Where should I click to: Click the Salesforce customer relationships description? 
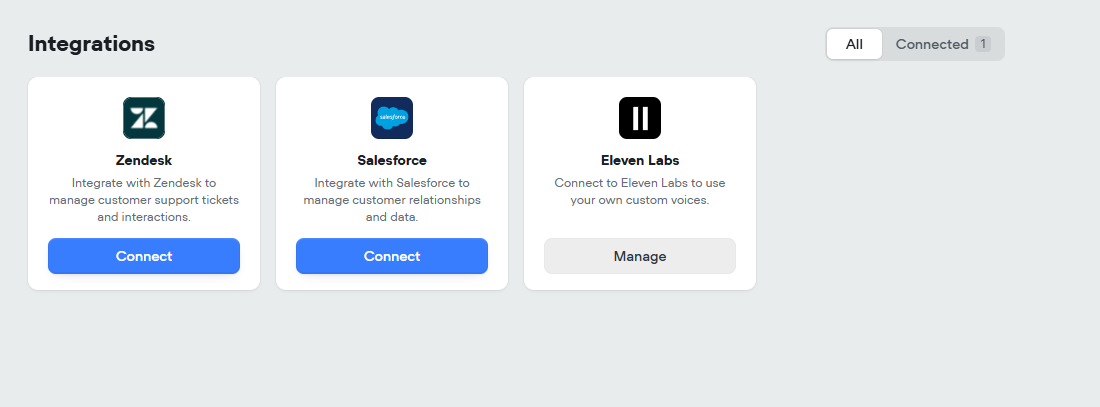[x=391, y=200]
